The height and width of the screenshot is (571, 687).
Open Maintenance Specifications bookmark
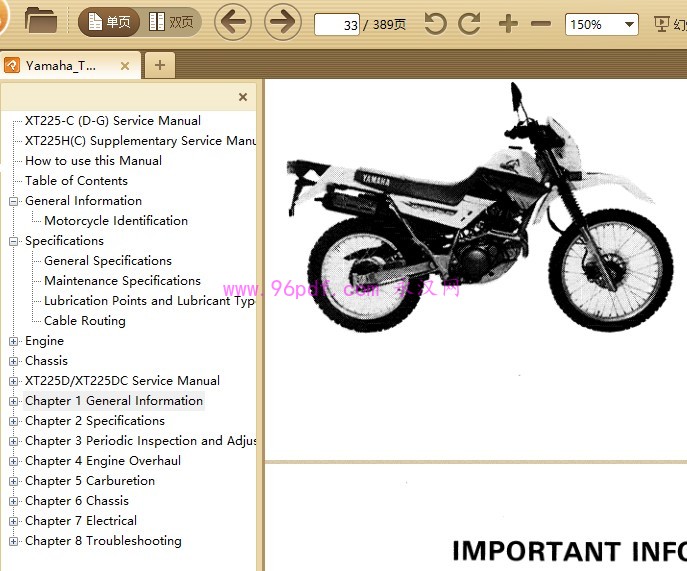(122, 280)
